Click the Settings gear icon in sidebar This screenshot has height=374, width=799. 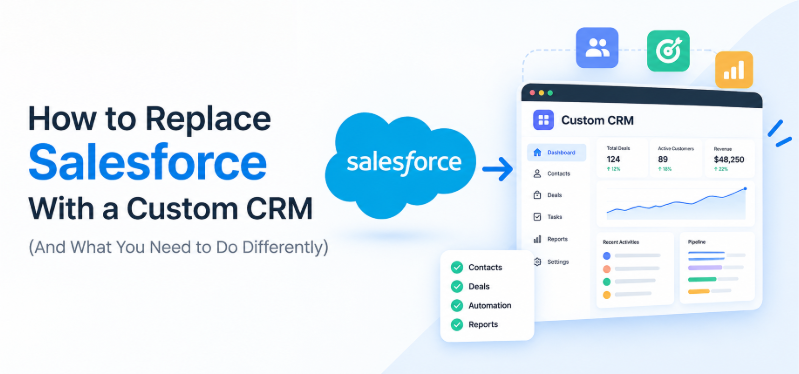[537, 261]
